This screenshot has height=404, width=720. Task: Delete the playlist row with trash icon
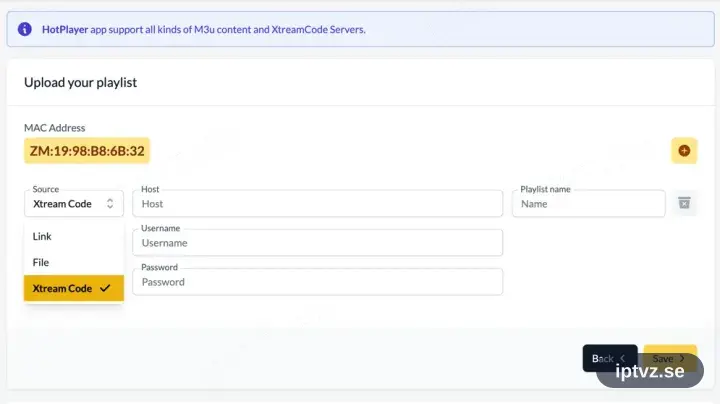tap(684, 203)
